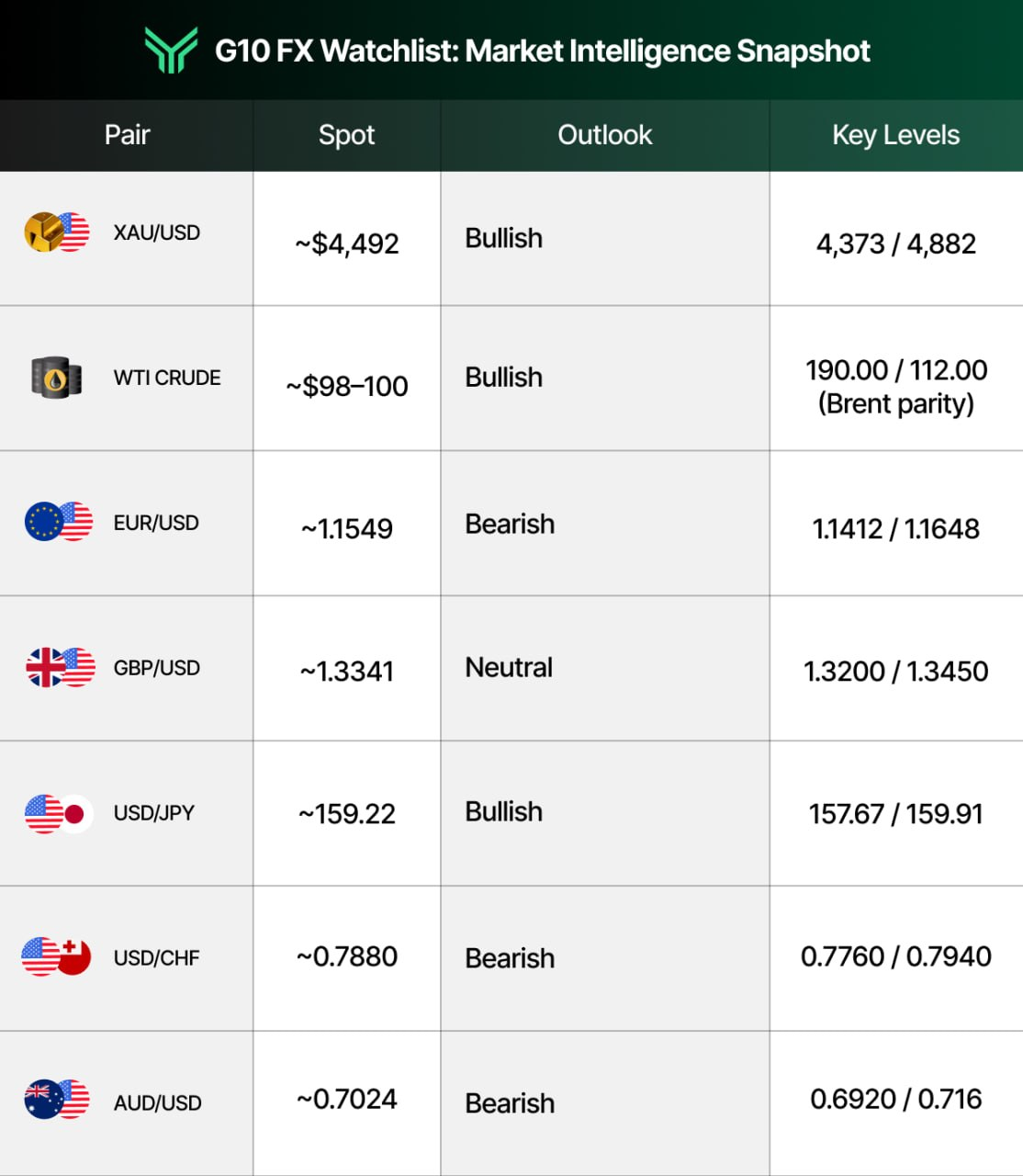Click the green Y logo in header
The width and height of the screenshot is (1023, 1176).
(x=171, y=51)
